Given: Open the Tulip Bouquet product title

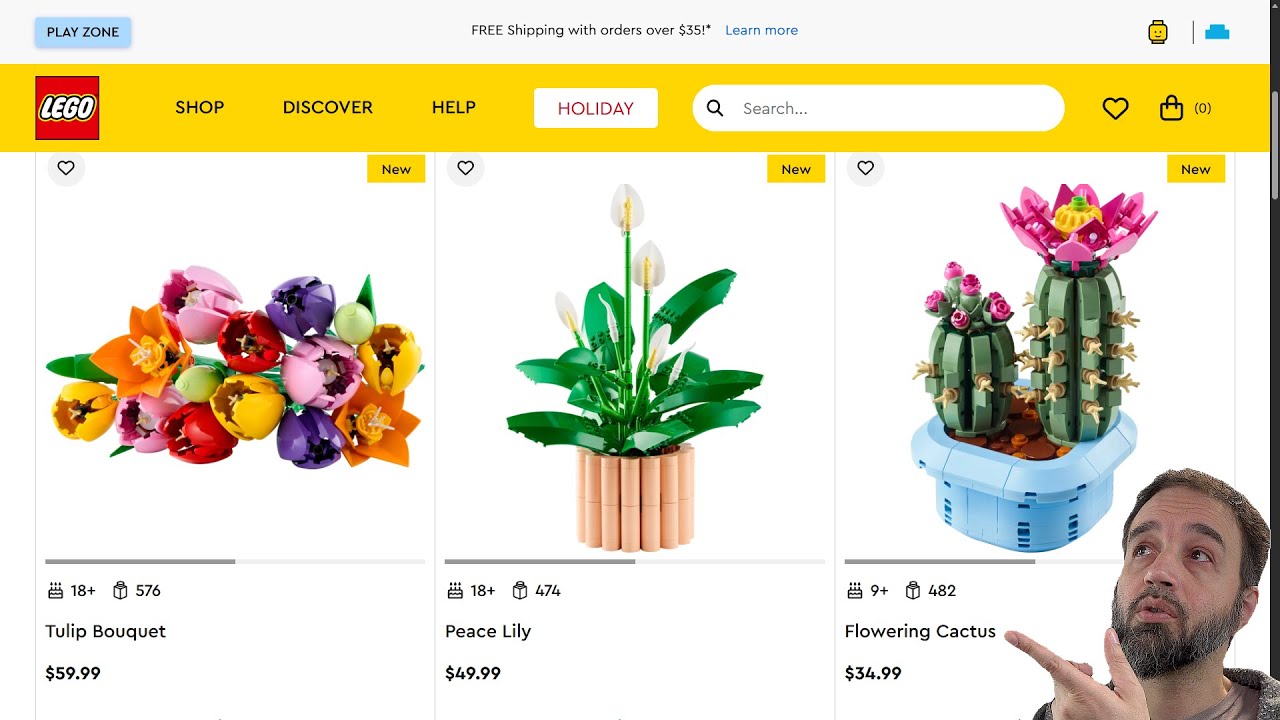Looking at the screenshot, I should point(106,631).
